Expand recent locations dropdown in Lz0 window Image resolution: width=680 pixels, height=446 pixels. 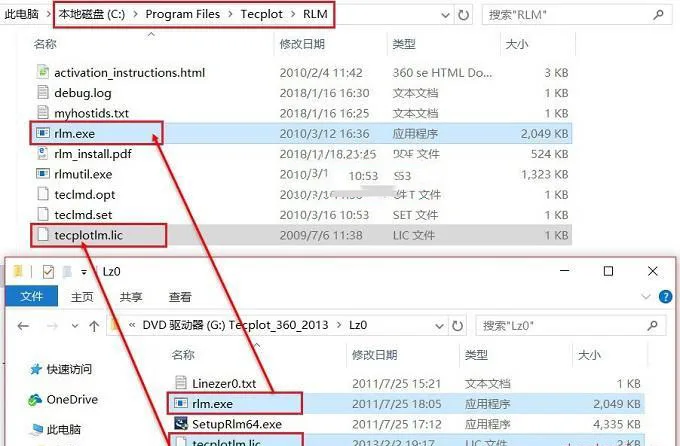point(75,325)
